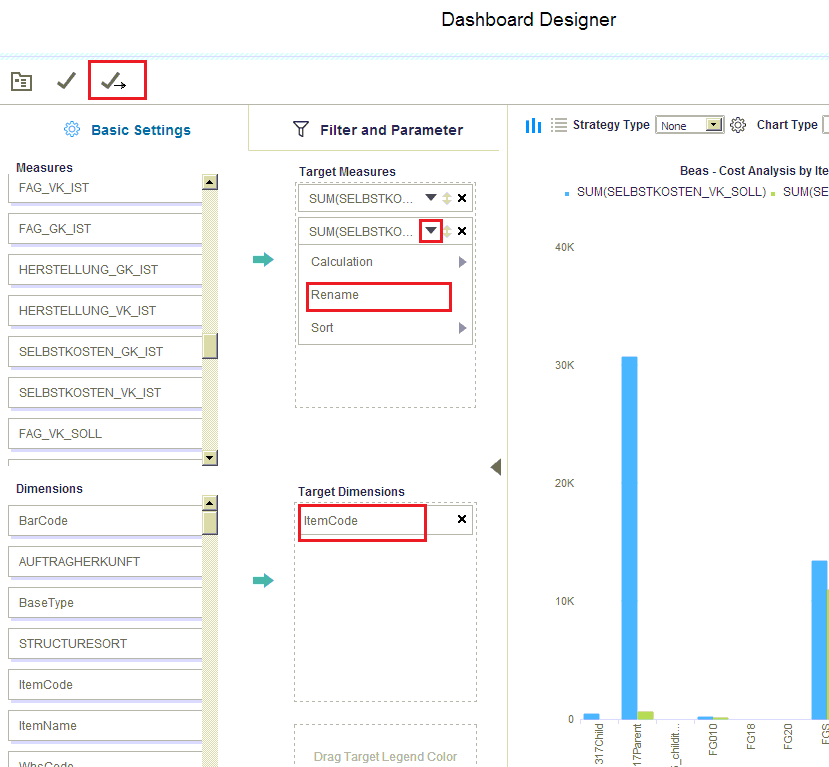Remove the first SUM(SELBSTKO...) target measure

[x=462, y=198]
